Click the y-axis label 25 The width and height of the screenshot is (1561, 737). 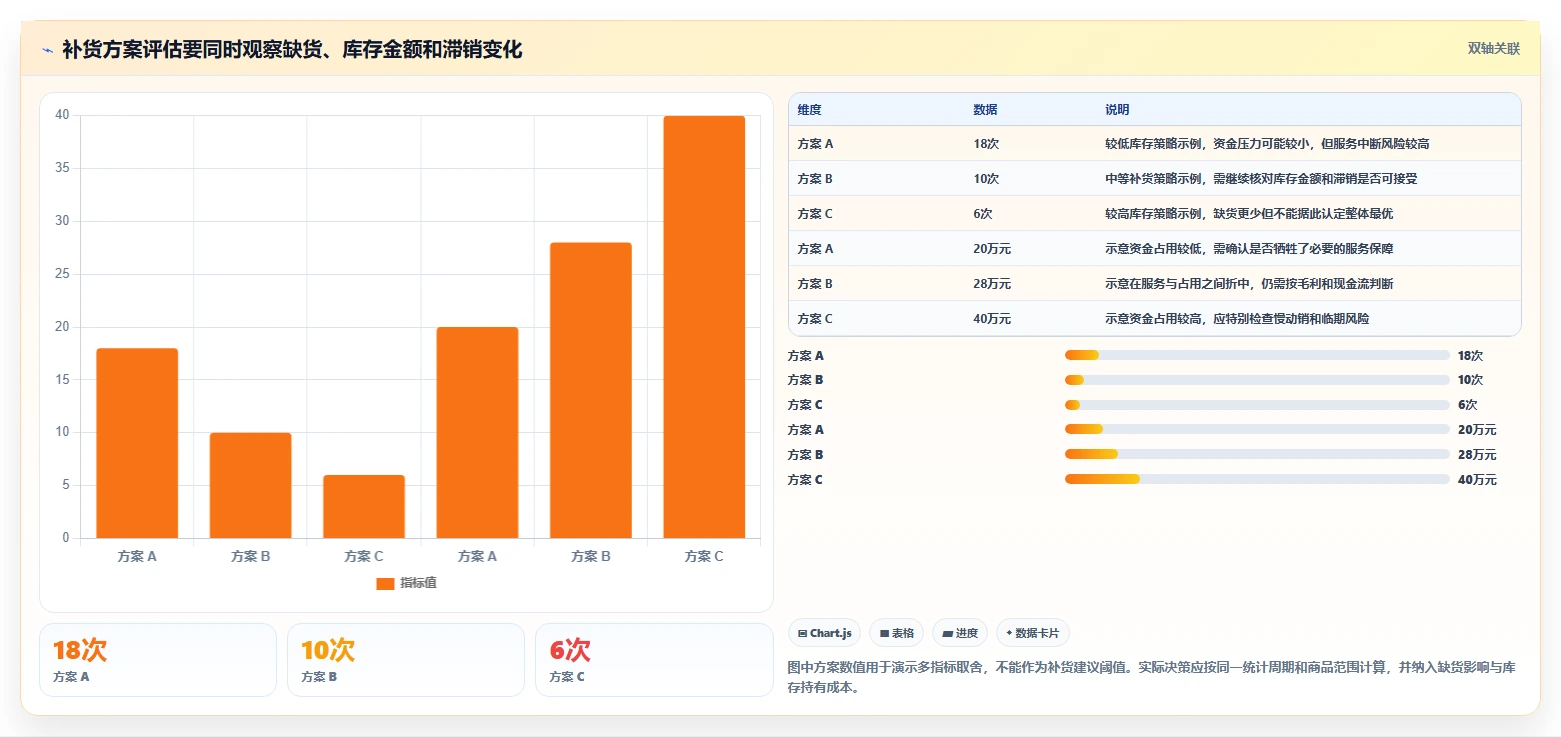(62, 274)
